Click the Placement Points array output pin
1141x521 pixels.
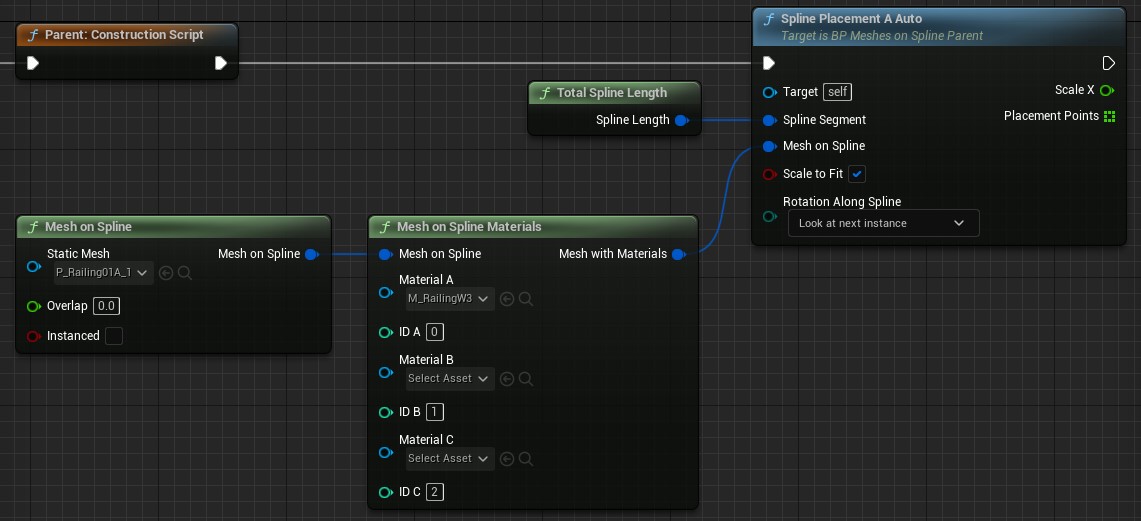pyautogui.click(x=1110, y=116)
